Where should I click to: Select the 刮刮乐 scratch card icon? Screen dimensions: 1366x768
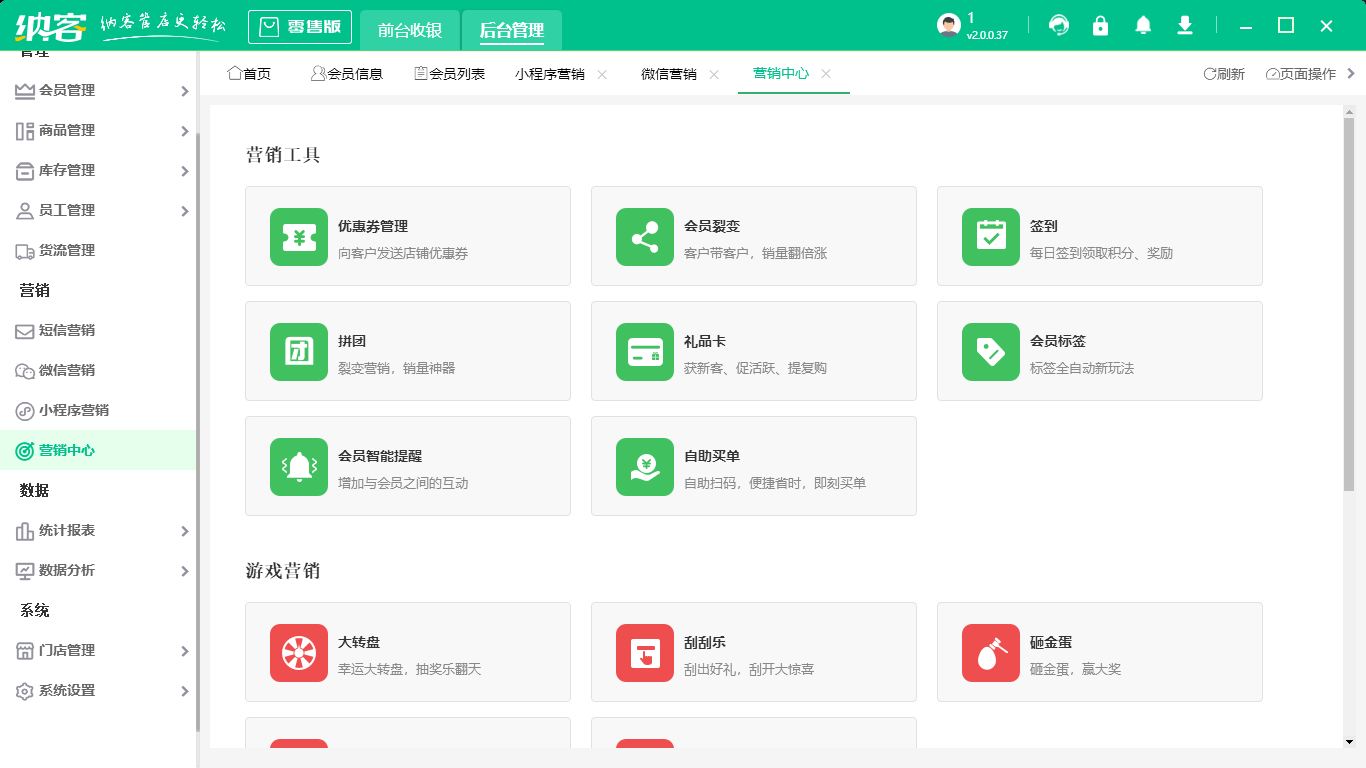(644, 653)
